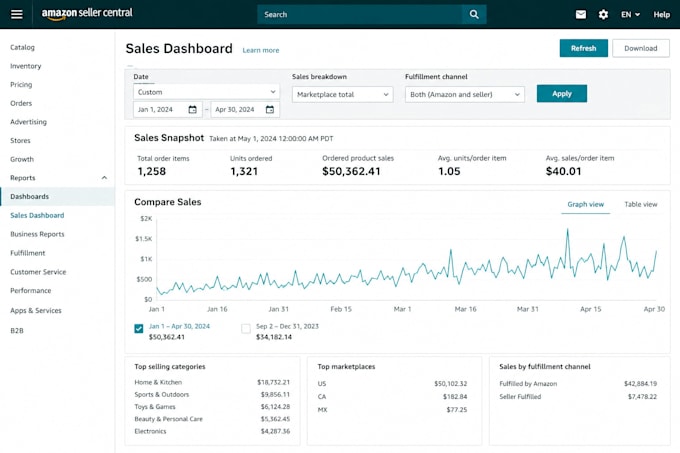
Task: Open B2B in the sidebar
Action: [17, 330]
